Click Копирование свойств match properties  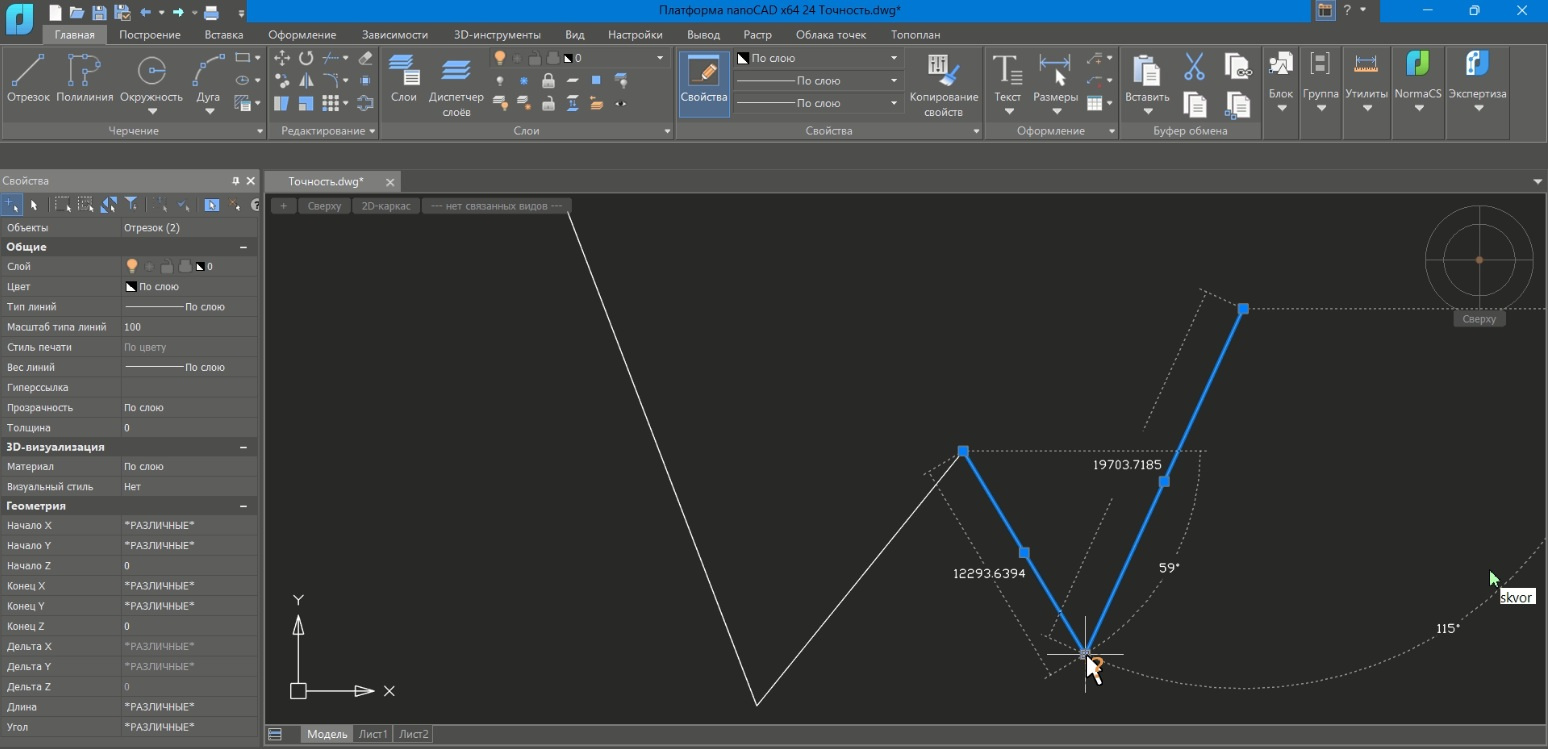[943, 86]
